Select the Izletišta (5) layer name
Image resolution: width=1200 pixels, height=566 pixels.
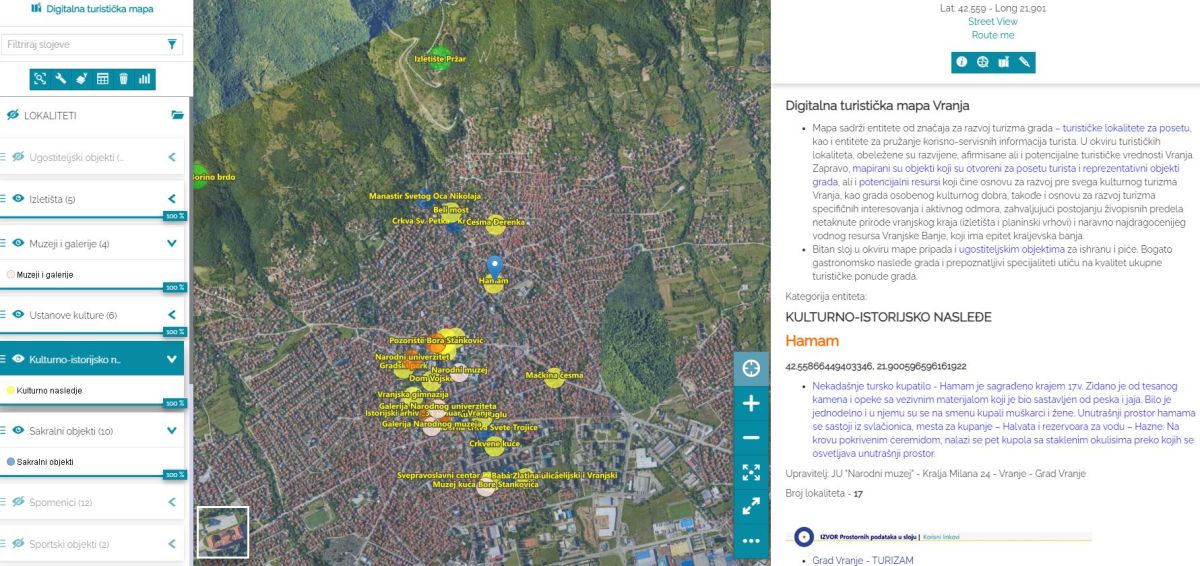coord(52,199)
